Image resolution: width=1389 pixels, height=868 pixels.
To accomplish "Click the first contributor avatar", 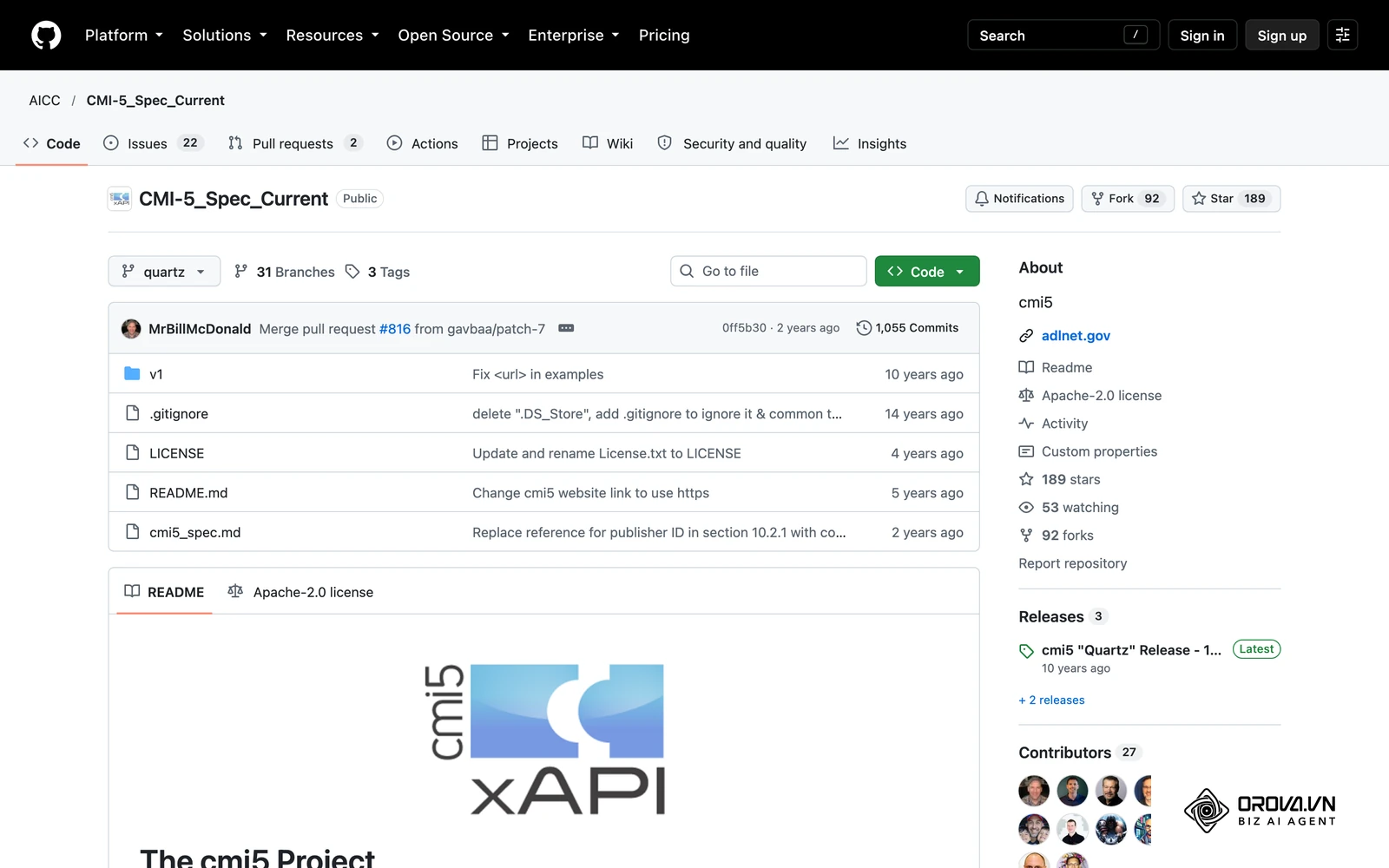I will 1034,791.
